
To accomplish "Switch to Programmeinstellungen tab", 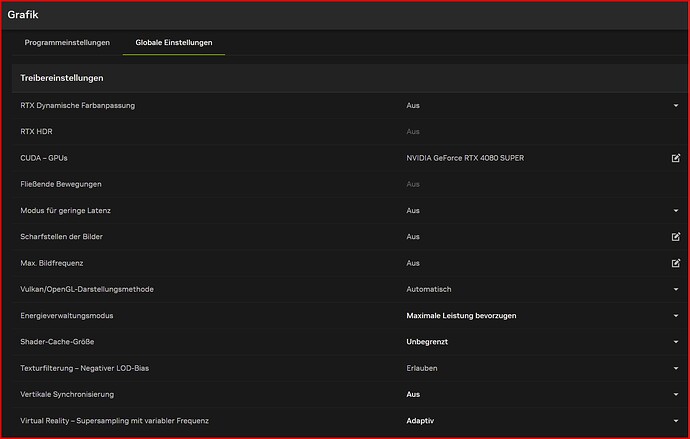I will pos(67,43).
